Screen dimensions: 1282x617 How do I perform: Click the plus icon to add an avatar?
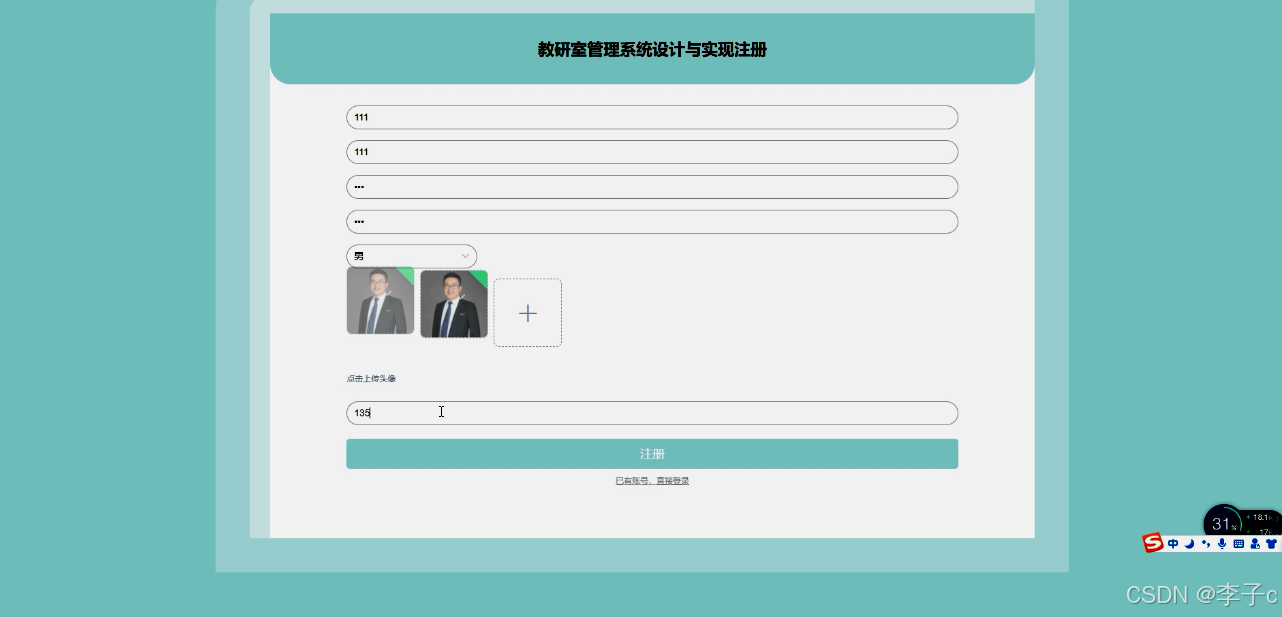tap(527, 312)
